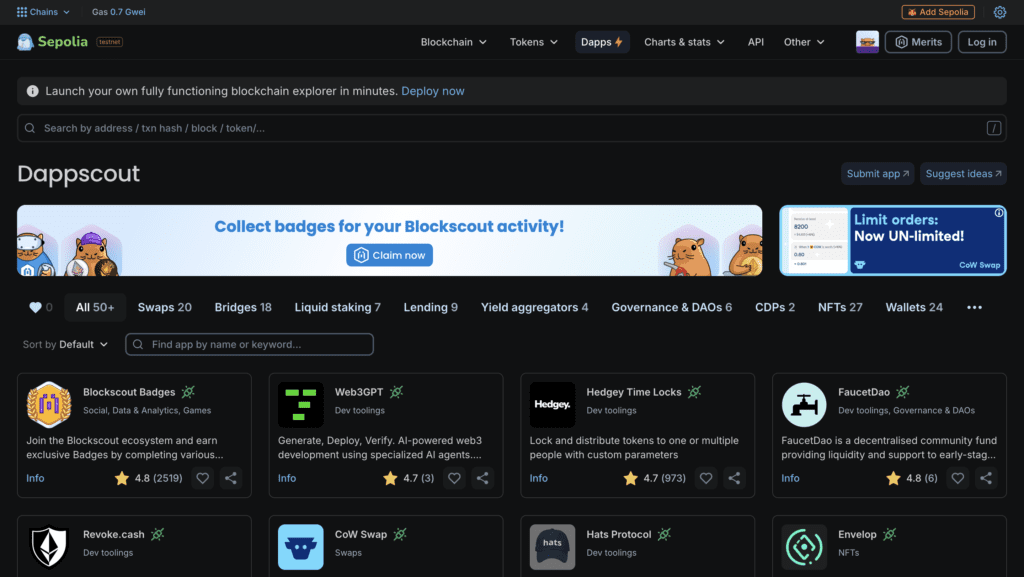This screenshot has width=1024, height=577.
Task: Open the settings gear in the header
Action: (x=1000, y=12)
